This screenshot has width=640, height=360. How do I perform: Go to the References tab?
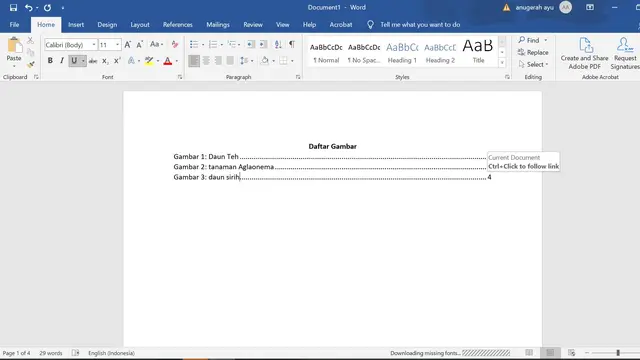(x=178, y=24)
